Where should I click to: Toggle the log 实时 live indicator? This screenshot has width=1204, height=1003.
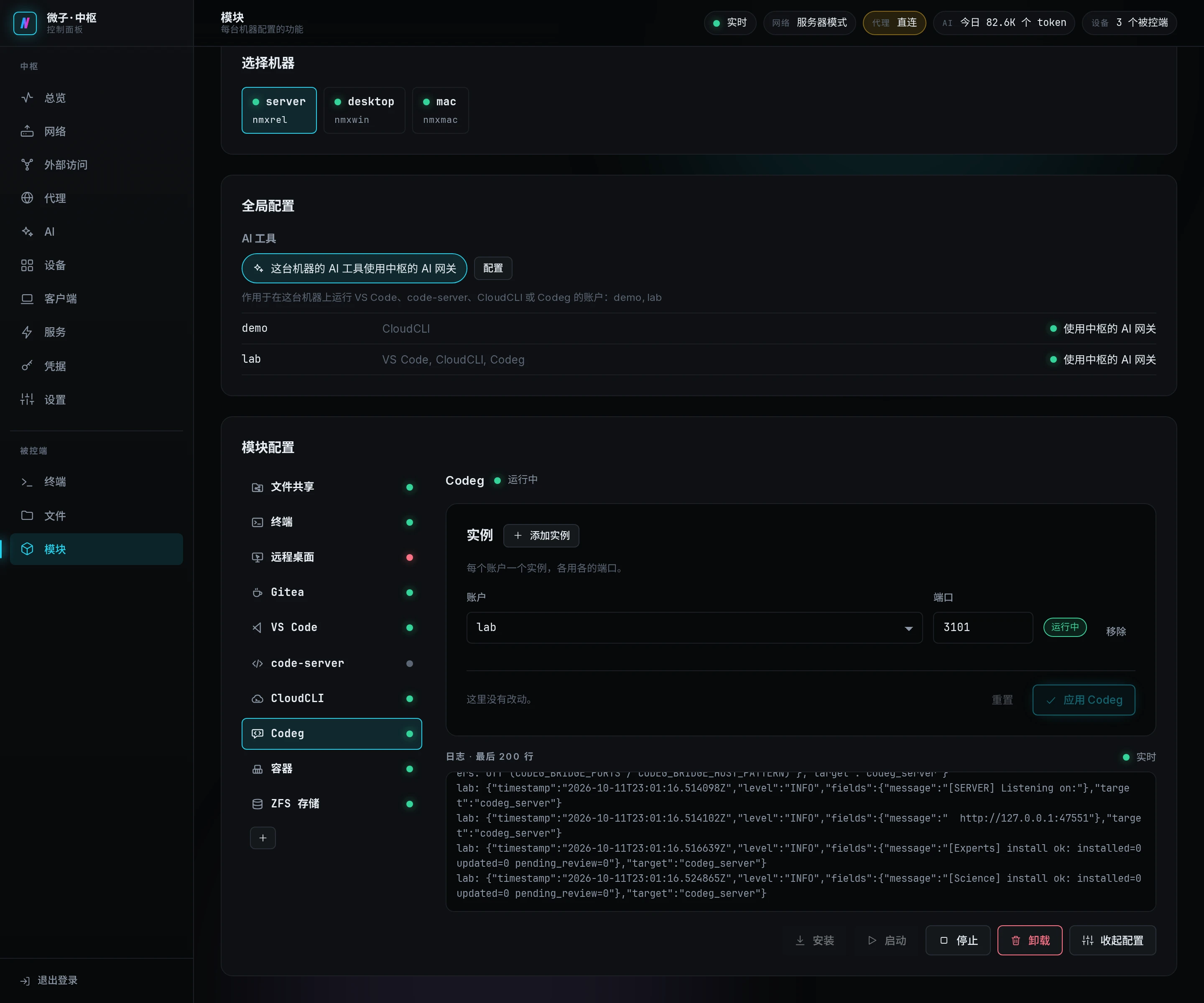click(1139, 757)
